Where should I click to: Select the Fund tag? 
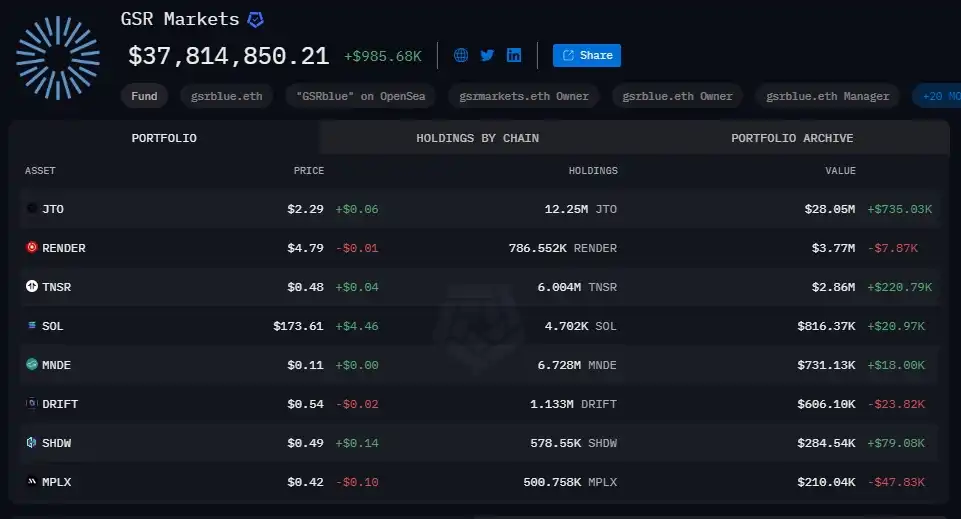click(144, 96)
